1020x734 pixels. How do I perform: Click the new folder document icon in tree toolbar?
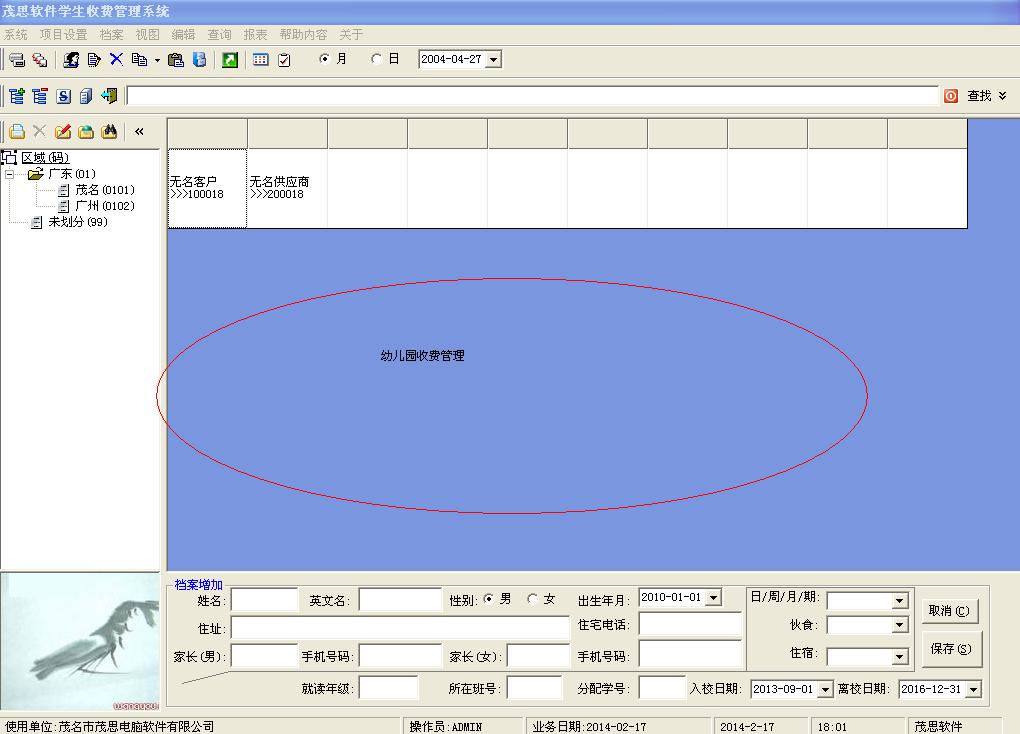click(x=17, y=131)
